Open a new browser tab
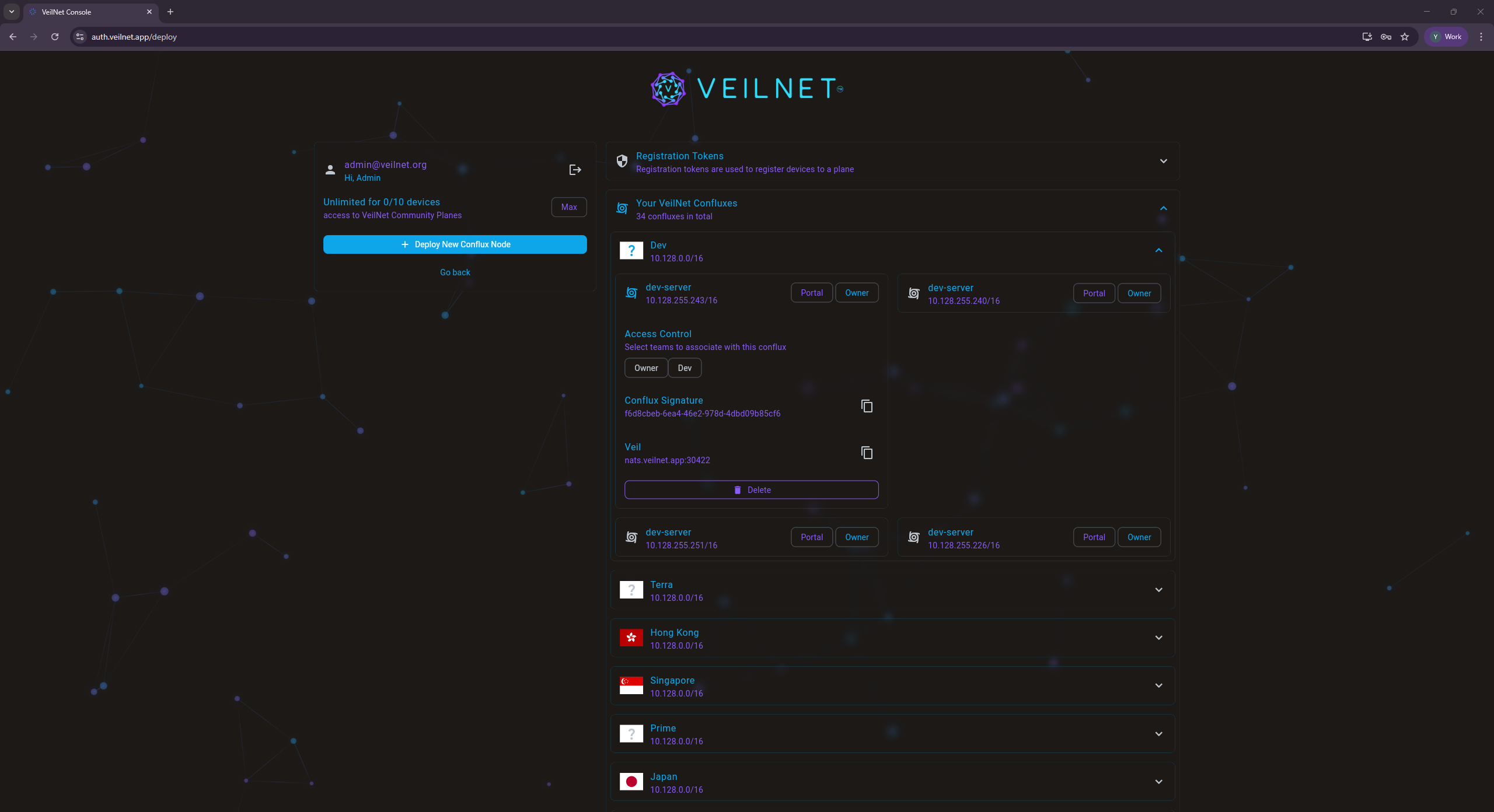Image resolution: width=1494 pixels, height=812 pixels. tap(170, 12)
